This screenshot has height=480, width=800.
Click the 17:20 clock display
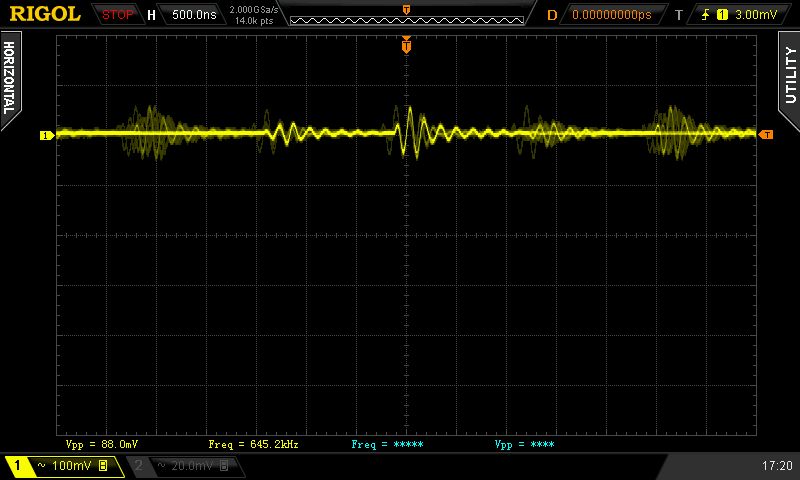click(777, 466)
